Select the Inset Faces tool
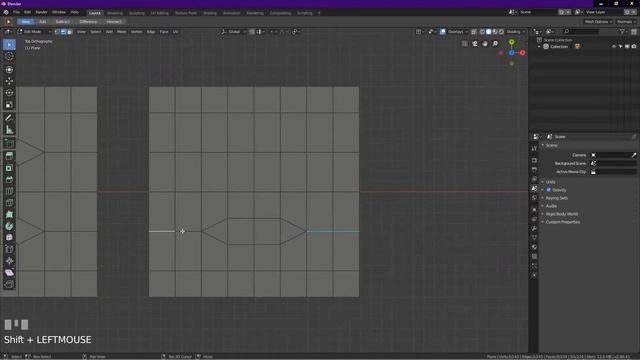Screen dimensions: 640x360 [9, 168]
